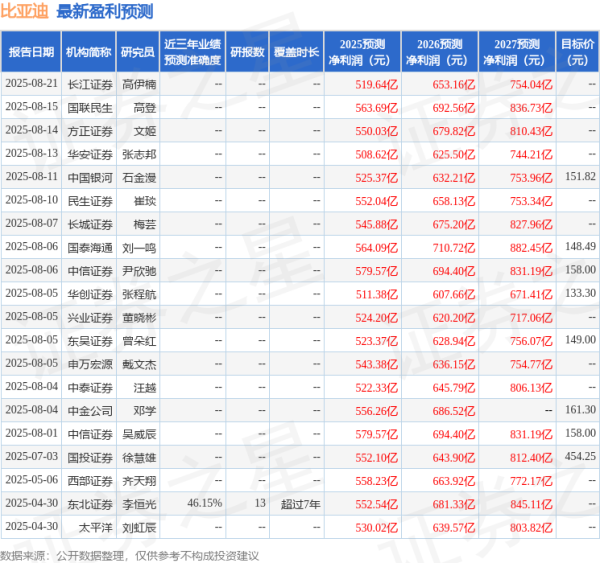Select the value 772.17亿
This screenshot has height=563, width=600.
(x=531, y=481)
